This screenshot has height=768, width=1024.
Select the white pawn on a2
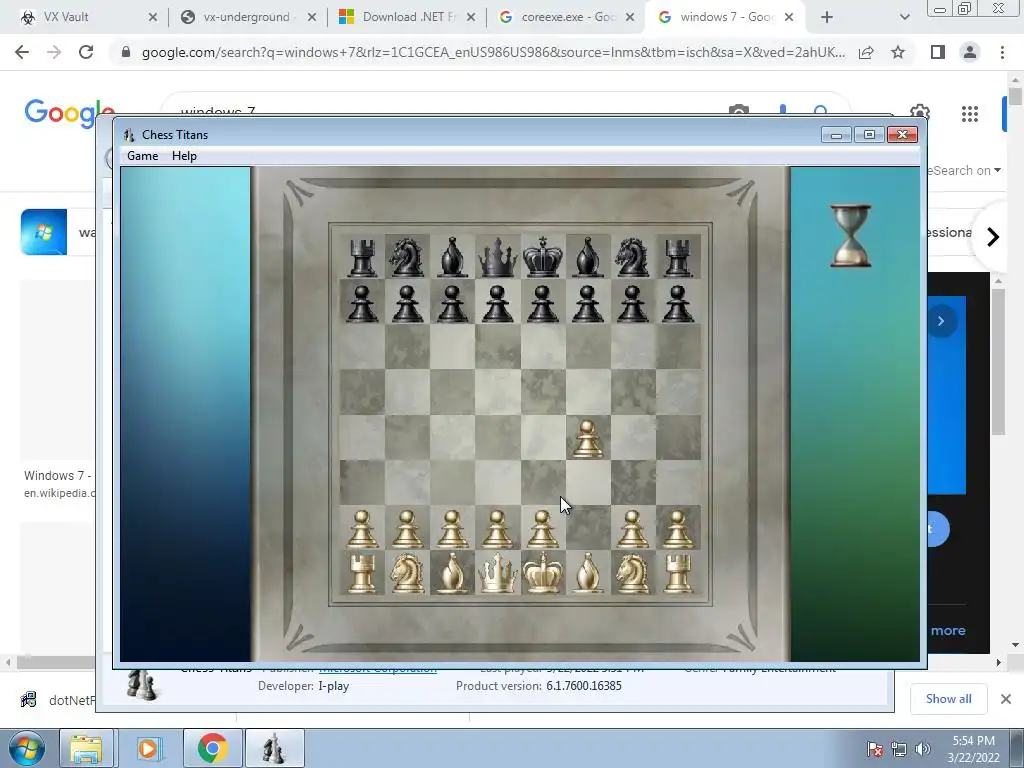[362, 528]
